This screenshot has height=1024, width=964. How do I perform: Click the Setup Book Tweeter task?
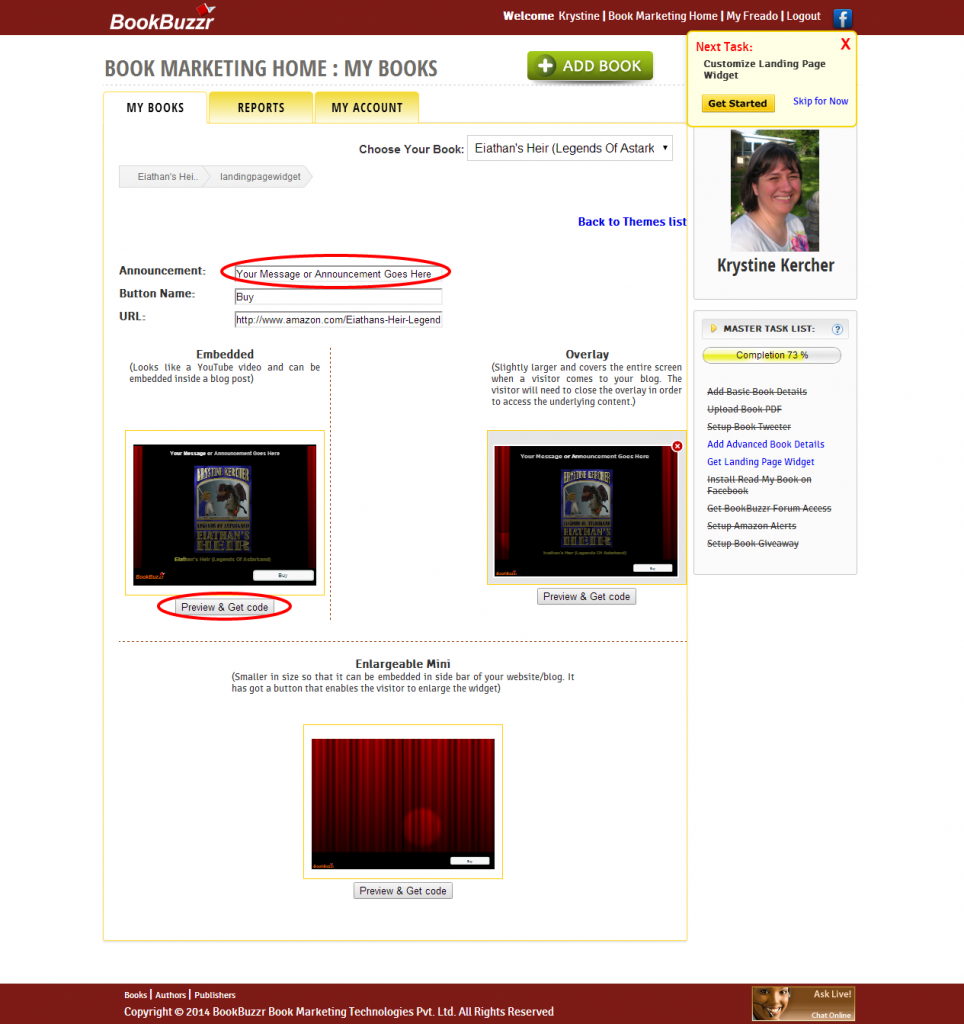(749, 426)
